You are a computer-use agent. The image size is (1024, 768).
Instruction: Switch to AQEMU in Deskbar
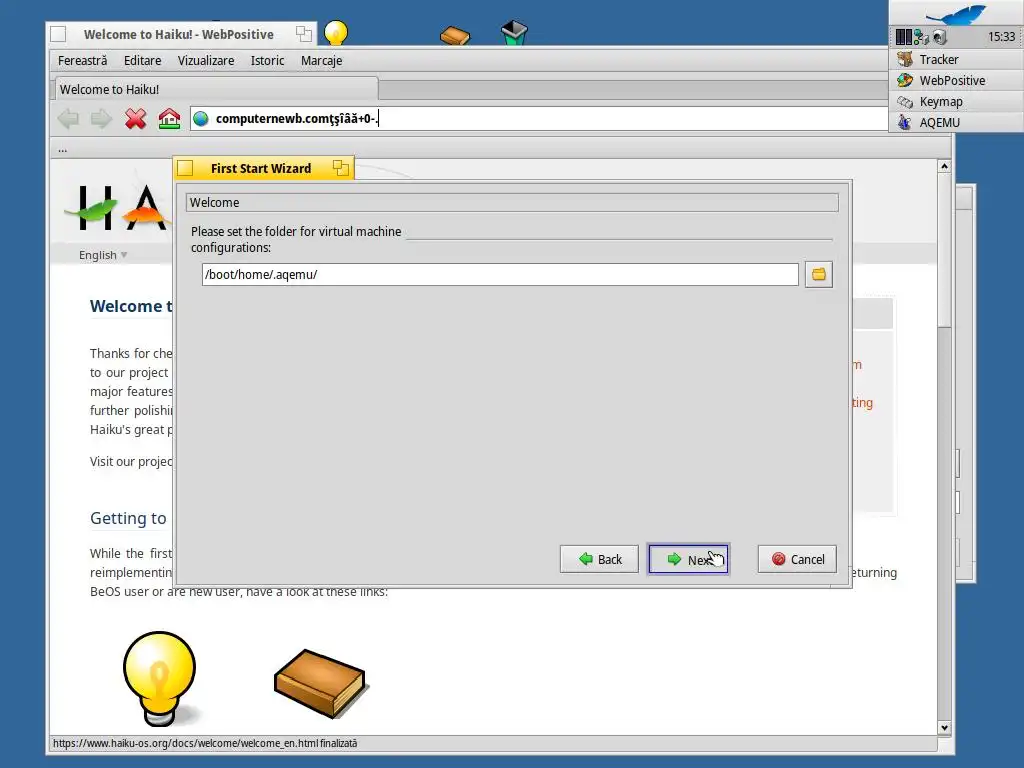point(955,122)
